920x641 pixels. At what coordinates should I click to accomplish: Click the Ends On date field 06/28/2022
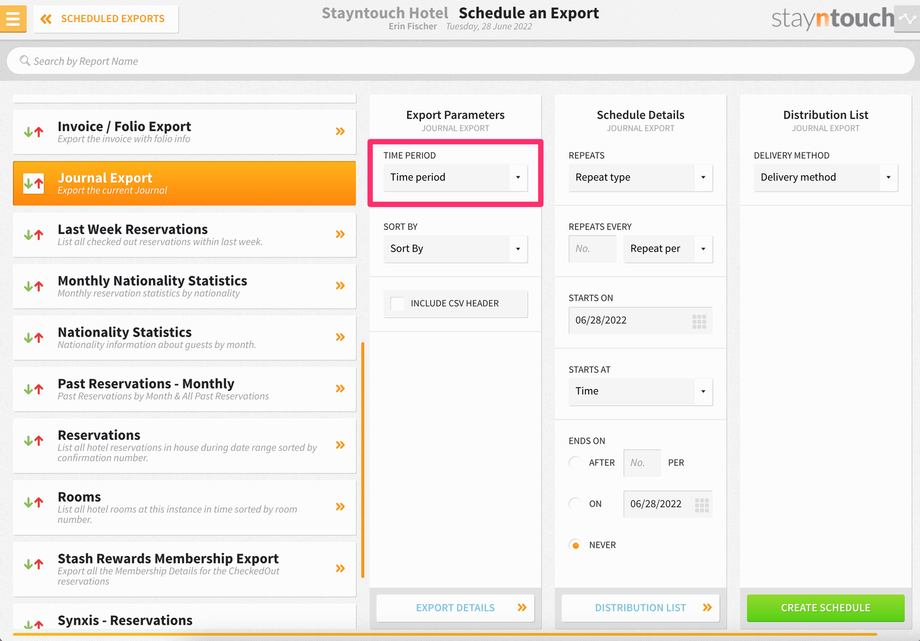(x=668, y=504)
